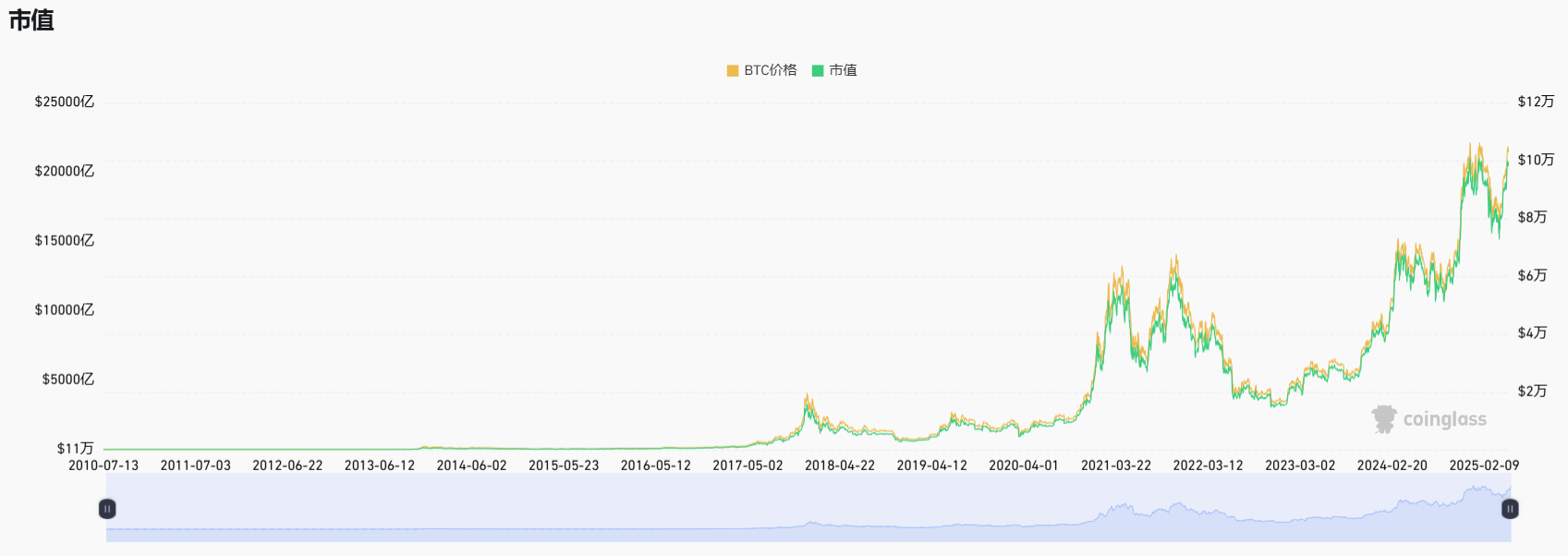Toggle the BTC价格 series legend label

pyautogui.click(x=770, y=70)
